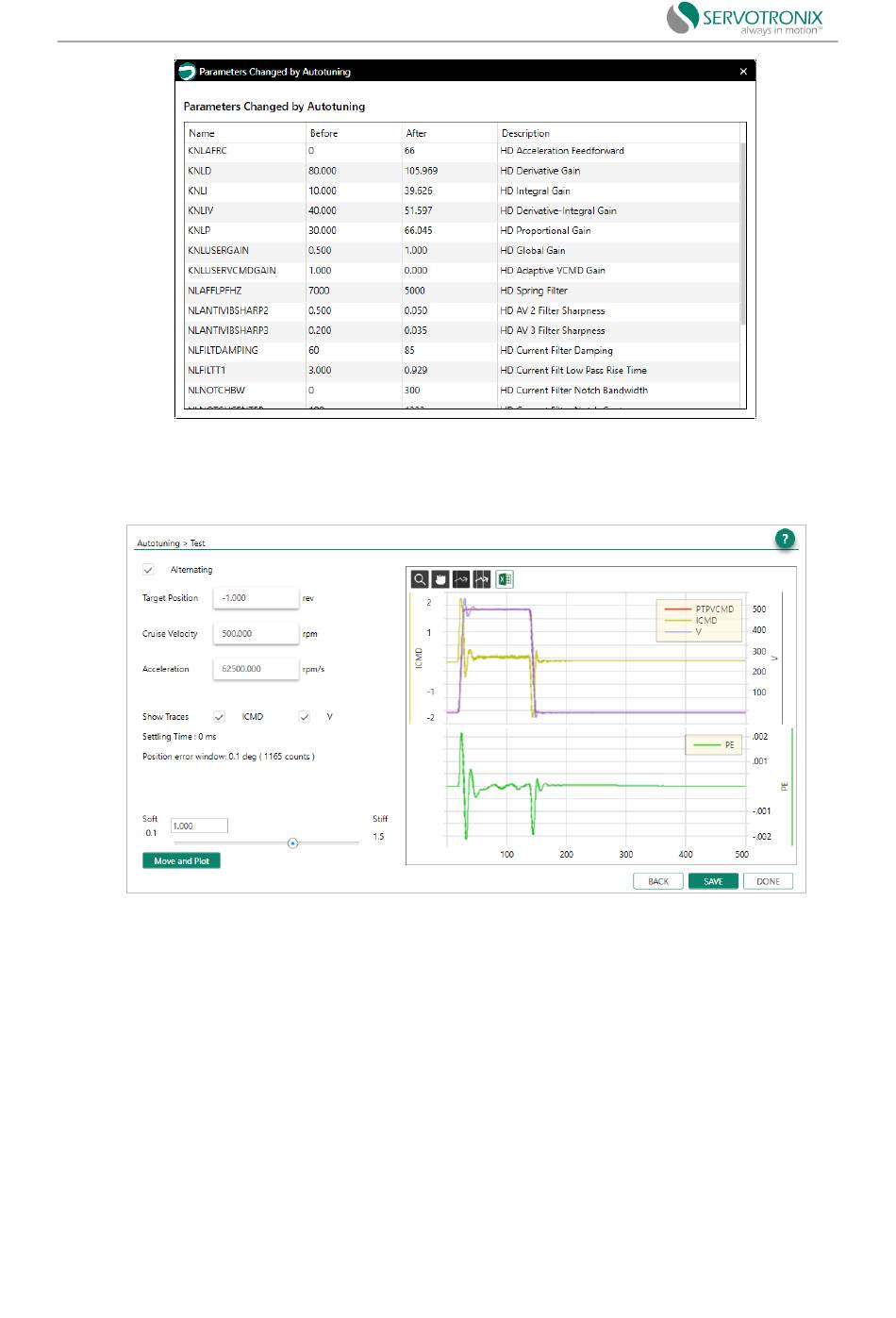896x1318 pixels.
Task: Click the parameters table vertical scrollbar
Action: point(742,236)
